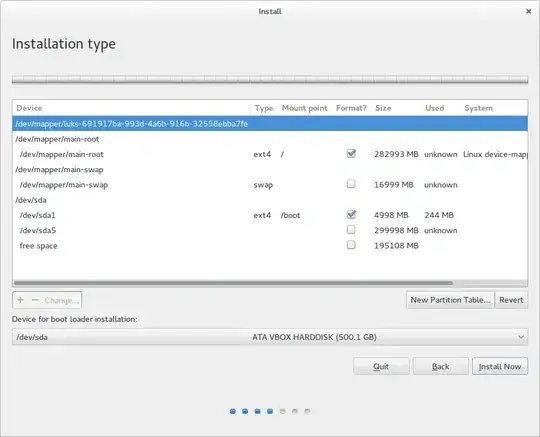Enable format checkbox for main-swap

click(x=351, y=184)
